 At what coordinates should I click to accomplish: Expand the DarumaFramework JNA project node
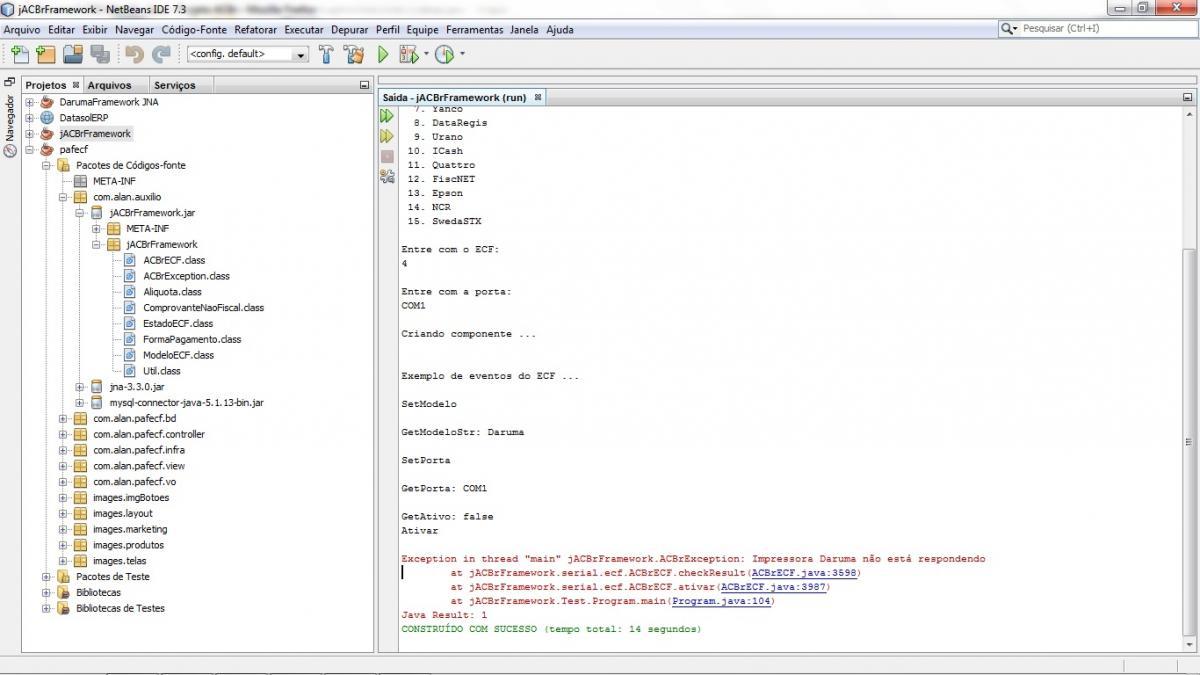(30, 102)
